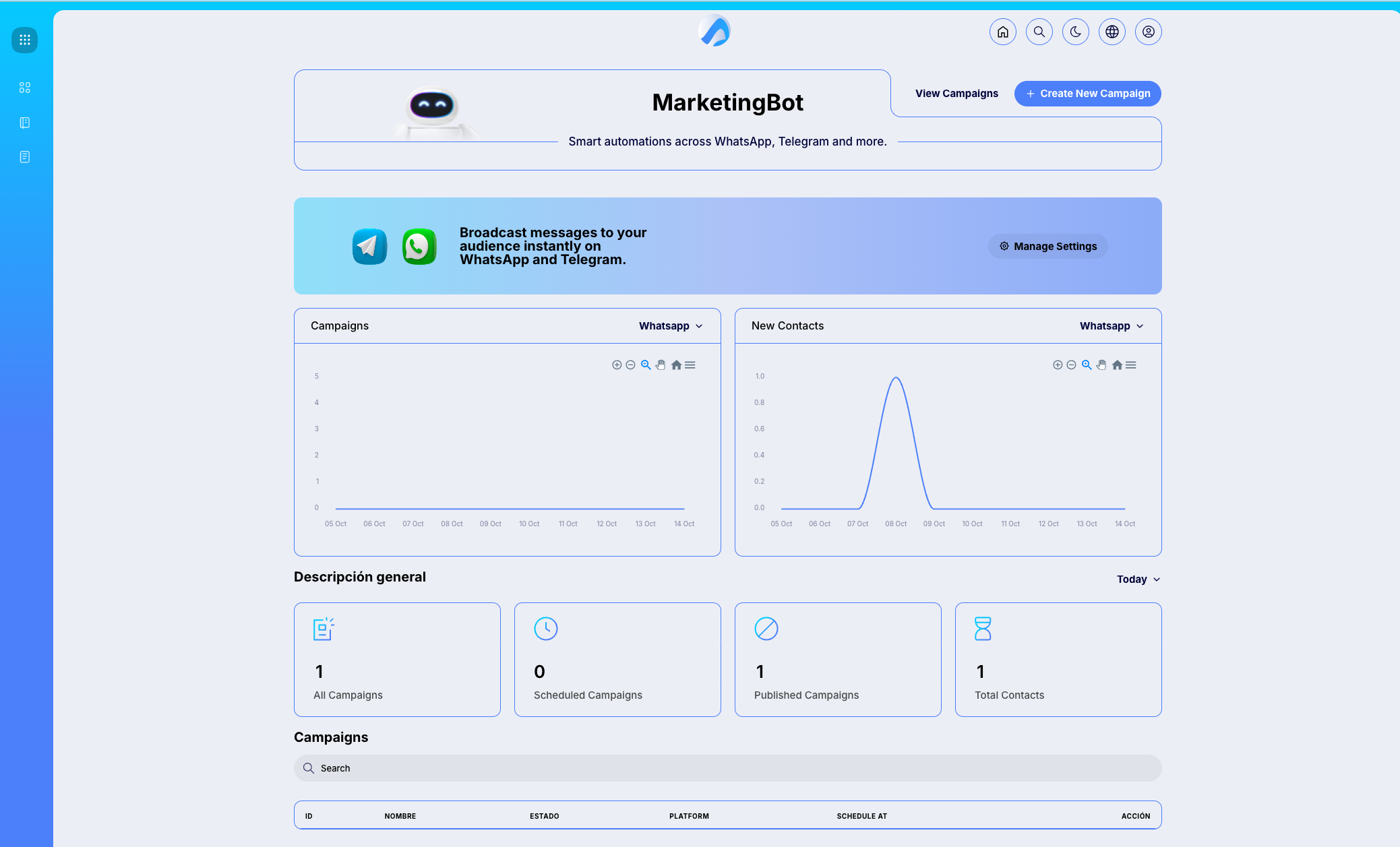Open search with magnifier icon in top bar
This screenshot has height=847, width=1400.
click(1039, 32)
